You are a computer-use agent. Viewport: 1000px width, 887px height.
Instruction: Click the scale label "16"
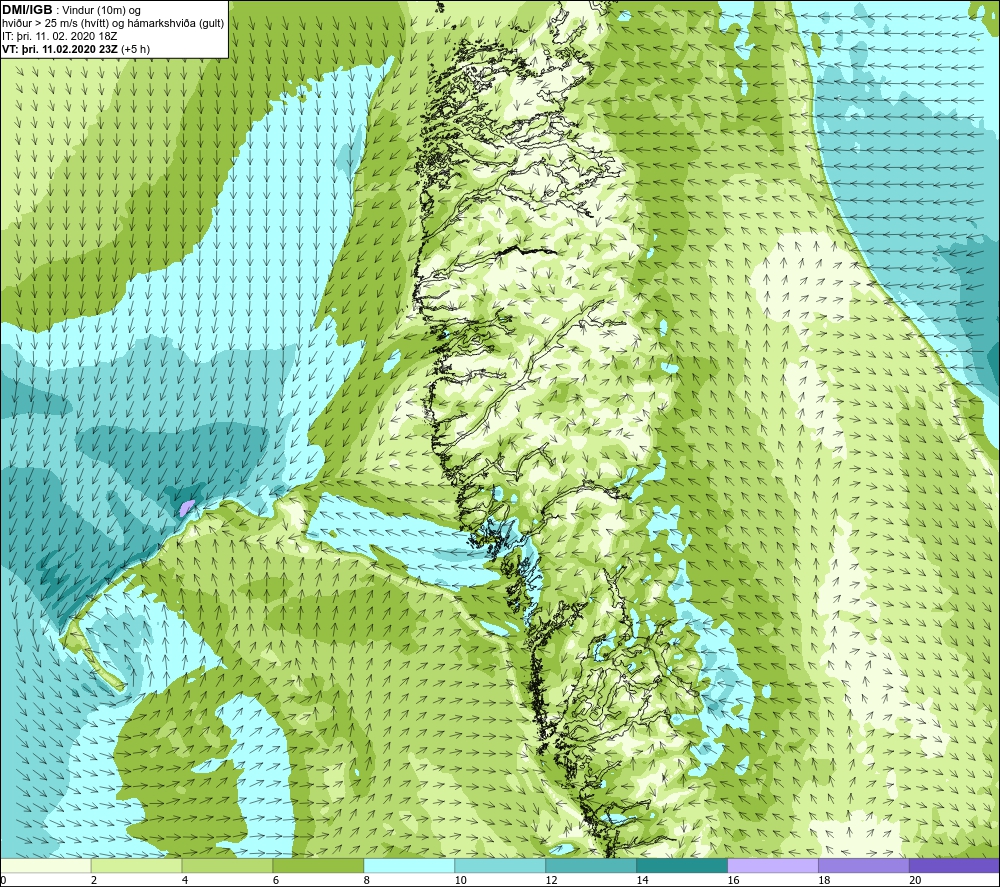(733, 880)
